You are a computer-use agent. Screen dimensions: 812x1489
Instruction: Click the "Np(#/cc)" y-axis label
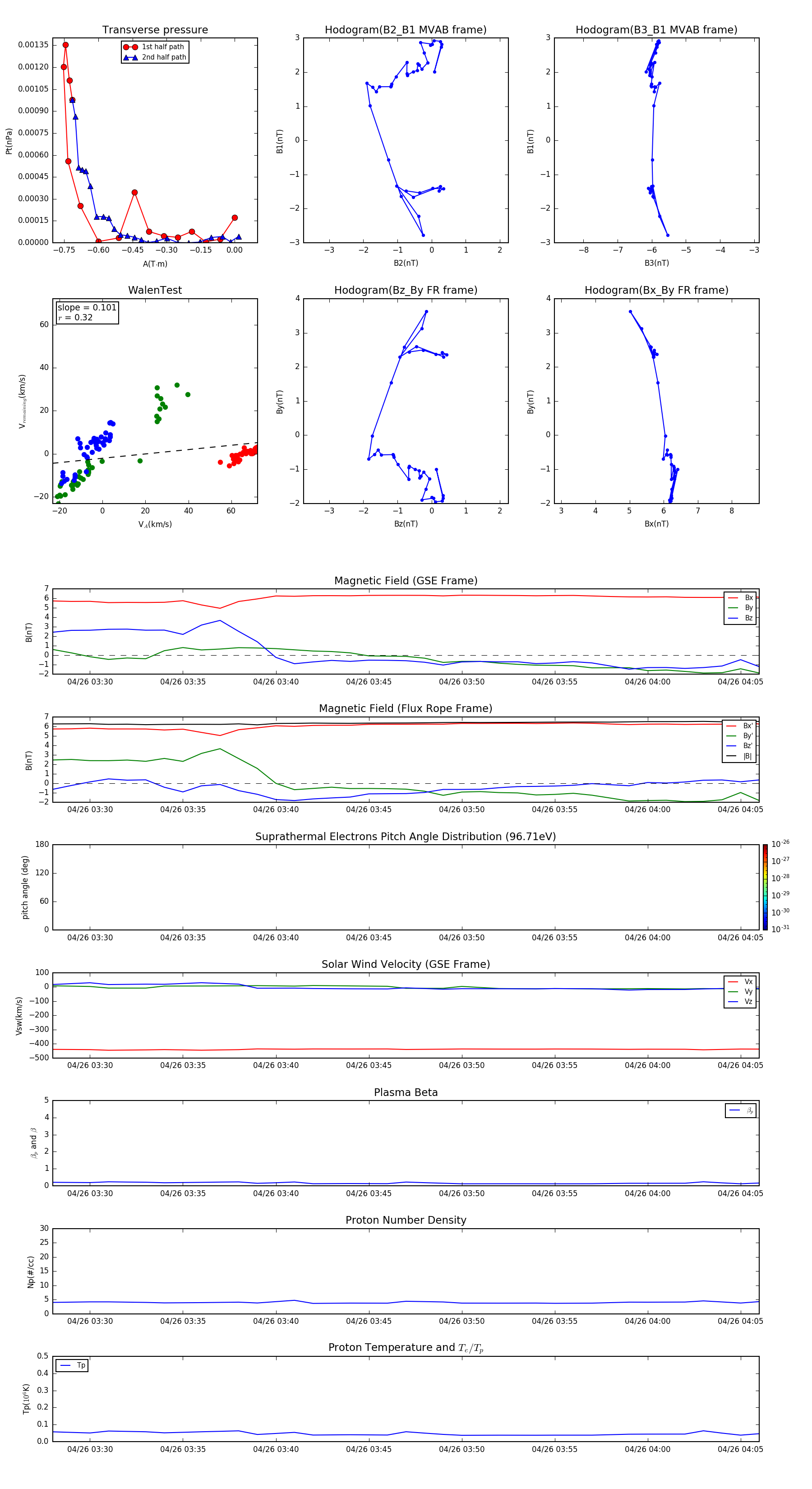point(31,1271)
